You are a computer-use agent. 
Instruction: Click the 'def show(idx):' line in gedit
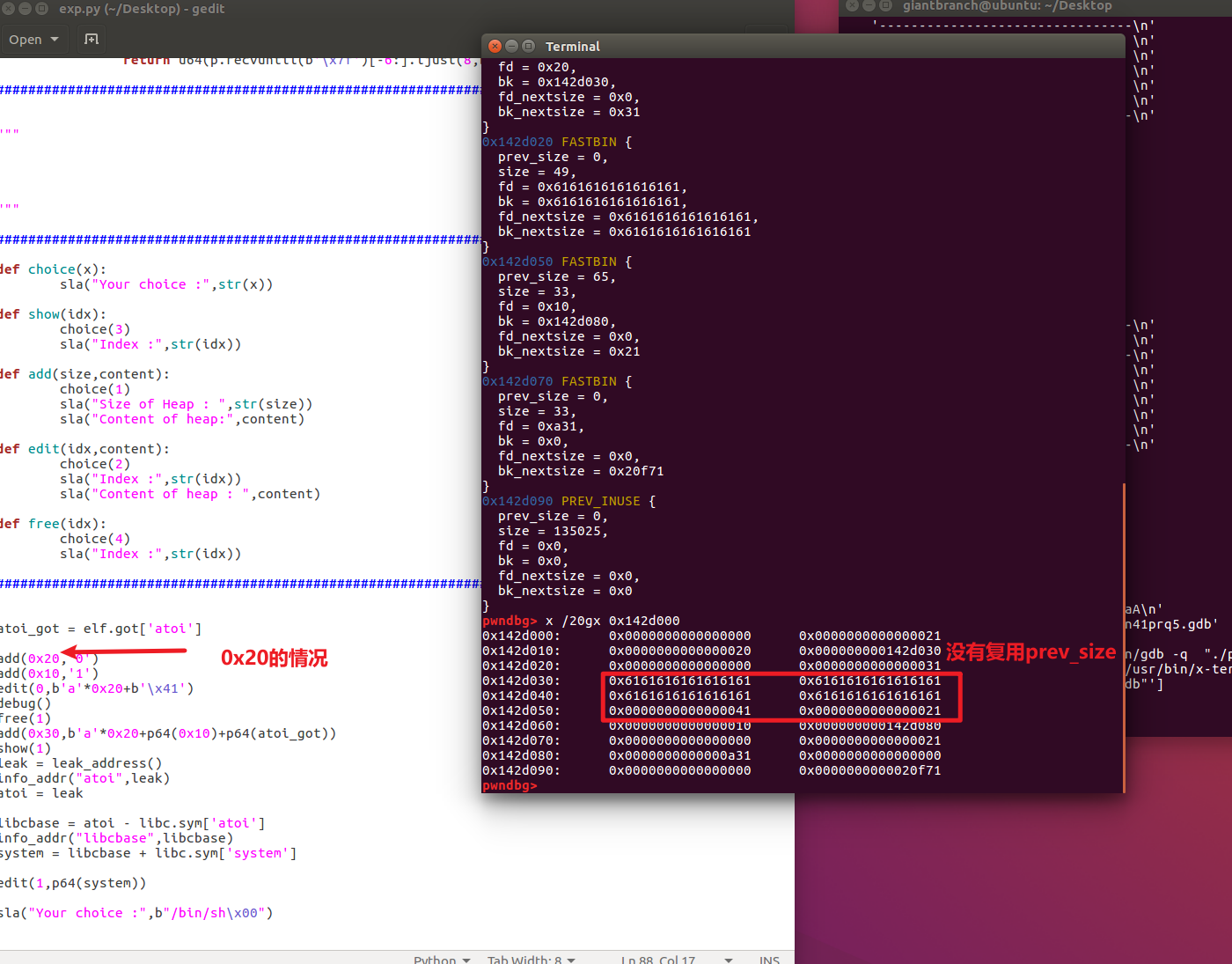click(x=53, y=314)
